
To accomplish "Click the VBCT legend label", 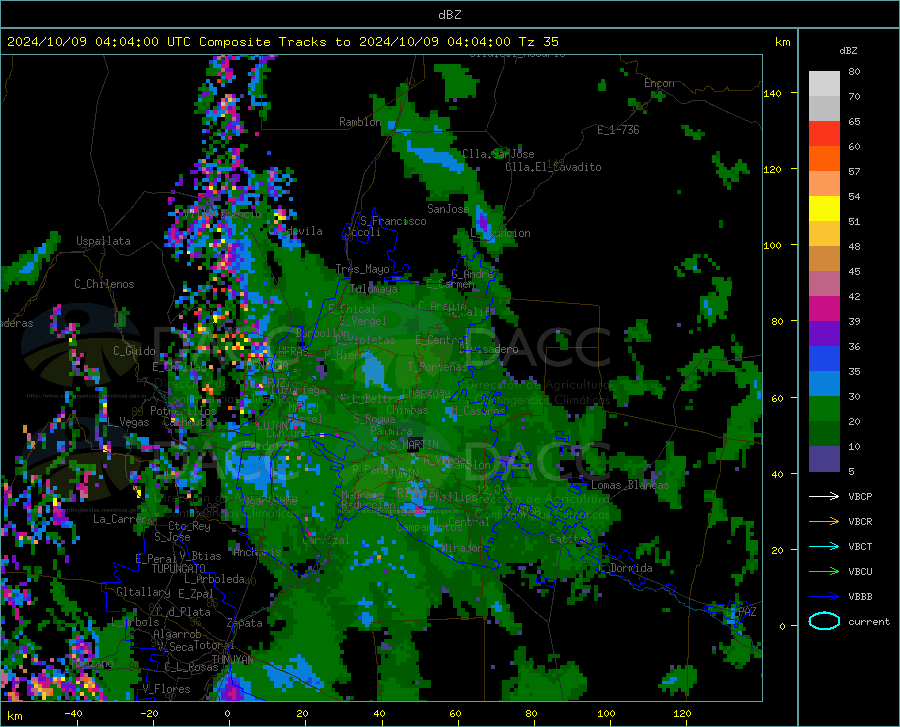I will pos(860,546).
